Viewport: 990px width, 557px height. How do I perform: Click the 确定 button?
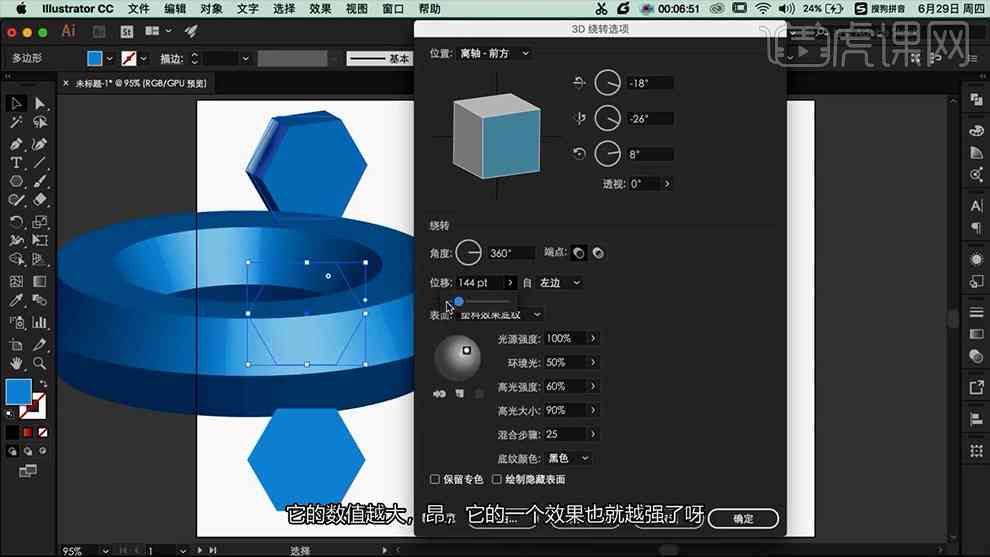click(x=743, y=518)
